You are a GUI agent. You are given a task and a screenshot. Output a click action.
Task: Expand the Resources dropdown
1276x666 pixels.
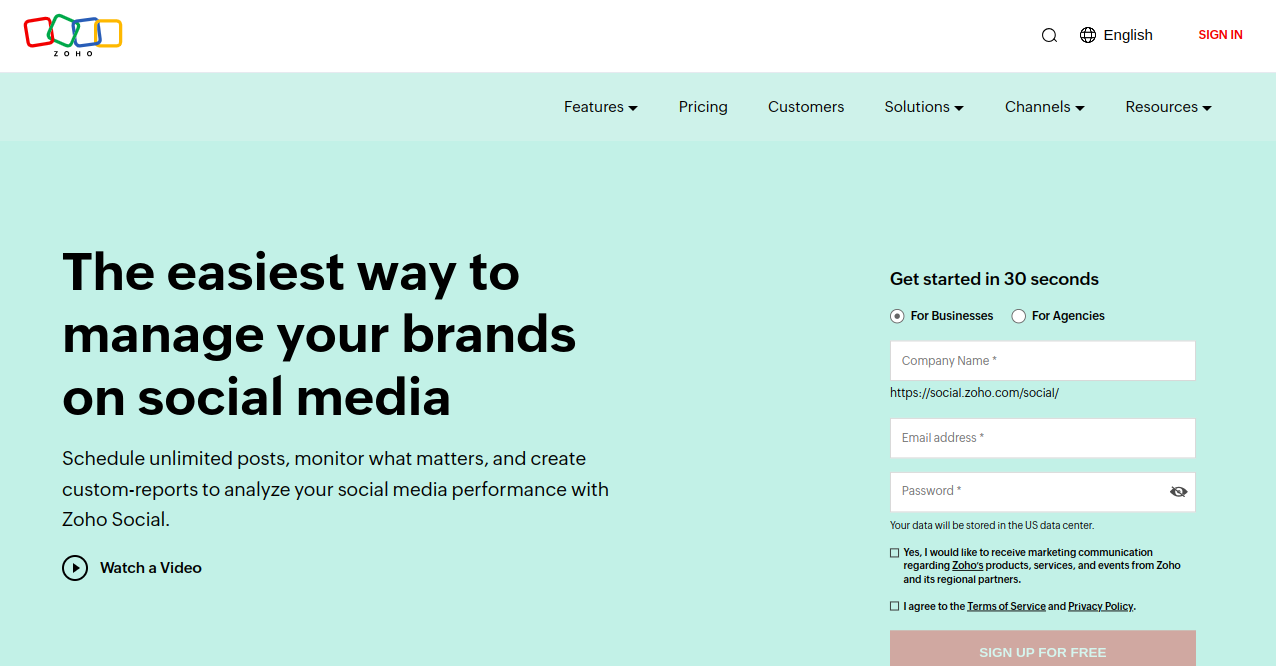[1167, 107]
